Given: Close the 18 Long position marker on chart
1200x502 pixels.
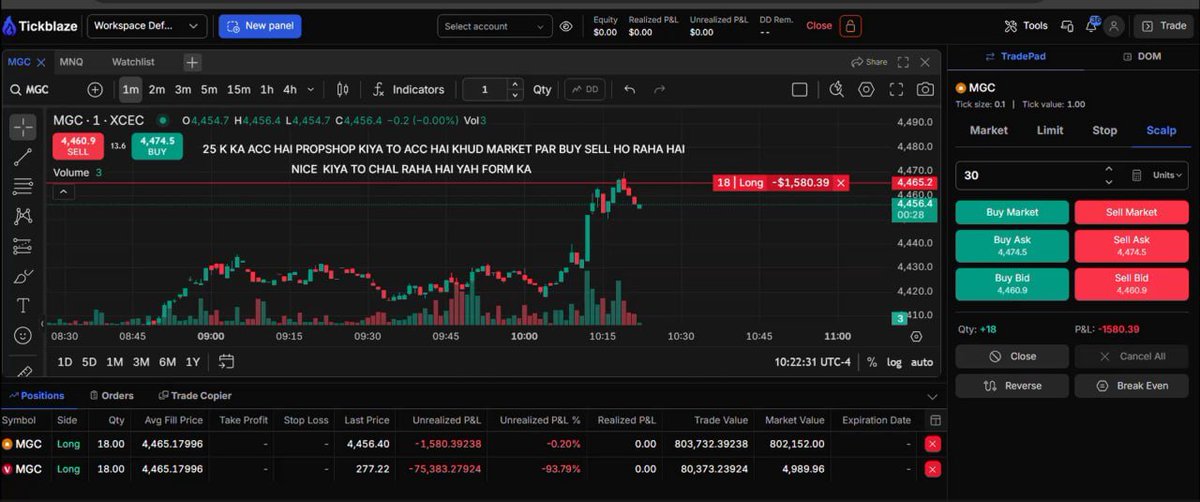Looking at the screenshot, I should (841, 183).
